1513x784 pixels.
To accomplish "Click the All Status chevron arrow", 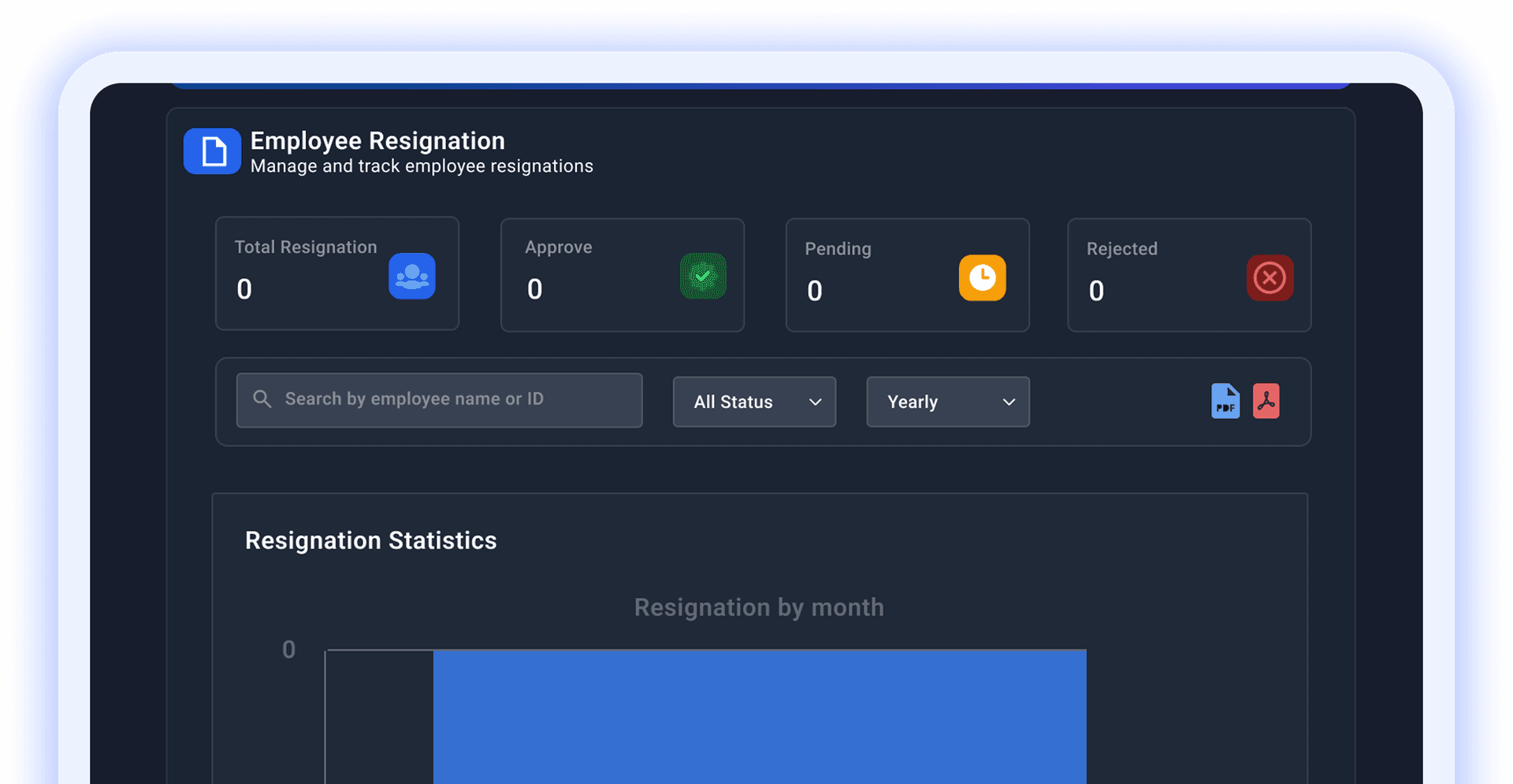I will click(x=816, y=402).
